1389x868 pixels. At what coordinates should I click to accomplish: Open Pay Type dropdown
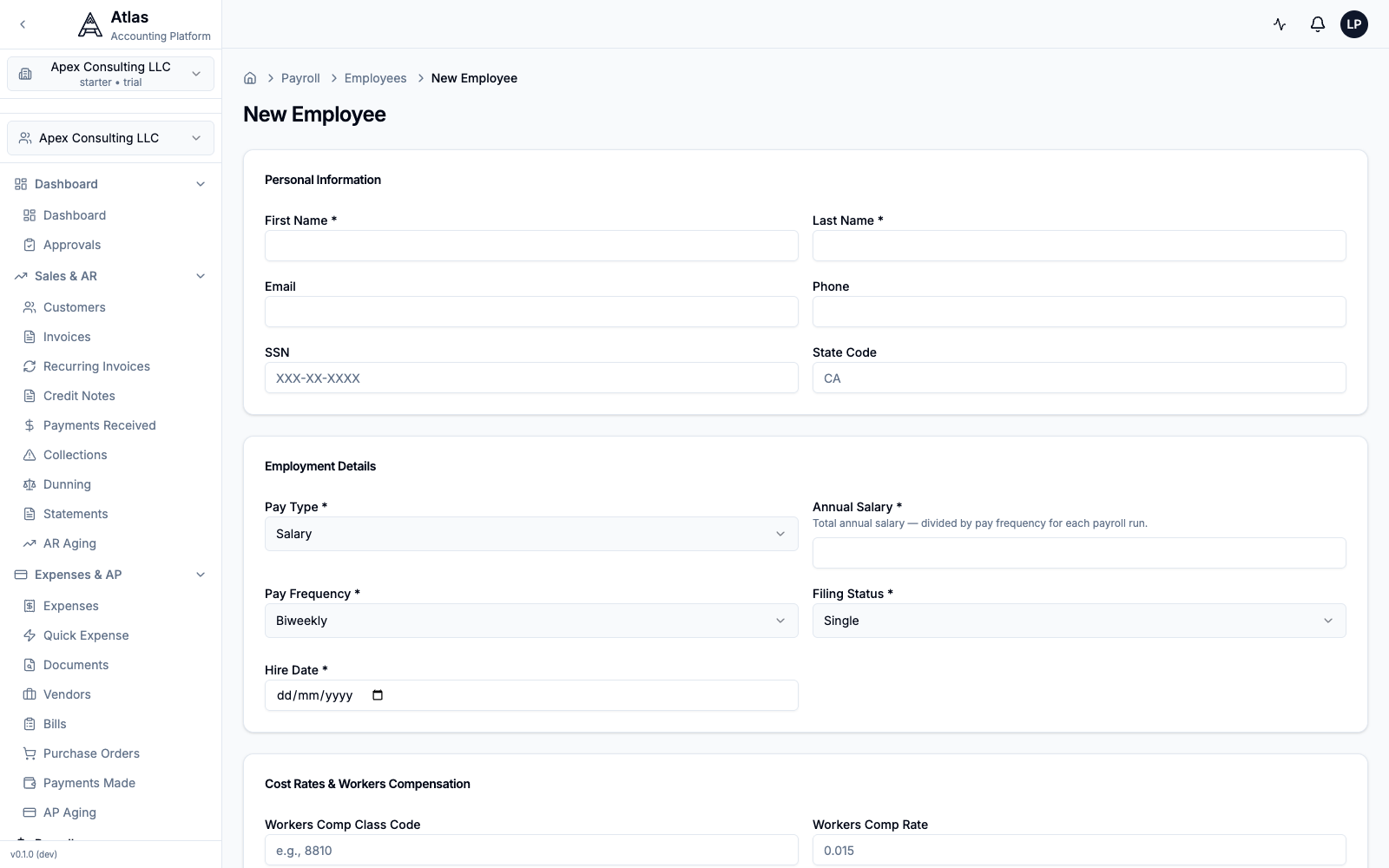(531, 534)
